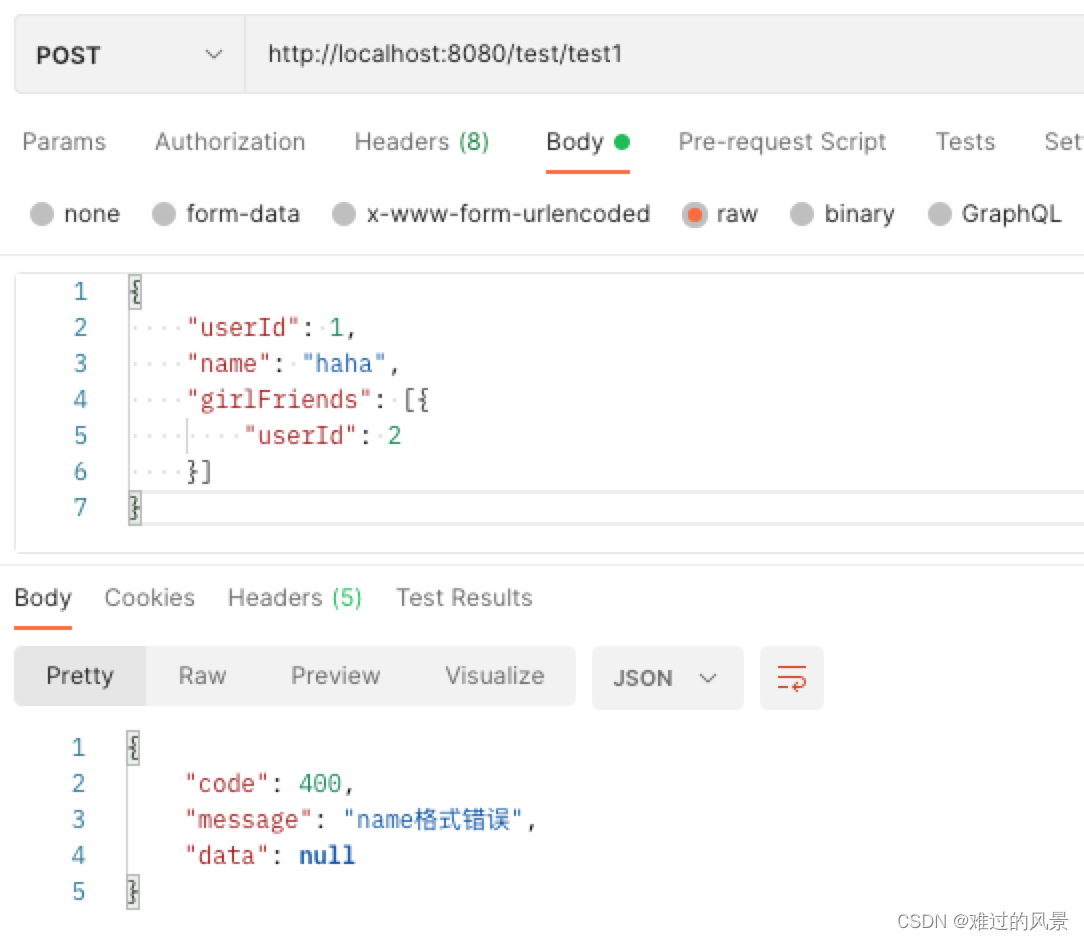Switch response view to Preview

click(335, 676)
